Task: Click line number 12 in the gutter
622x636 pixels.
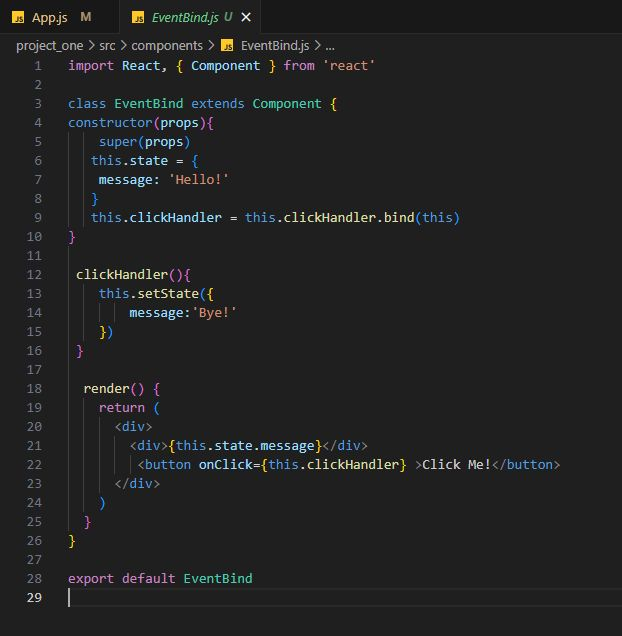Action: tap(34, 275)
